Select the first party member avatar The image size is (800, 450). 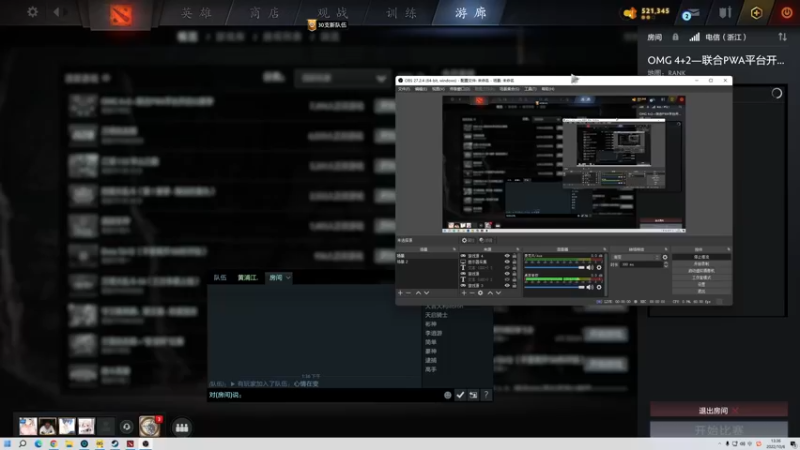click(x=28, y=426)
